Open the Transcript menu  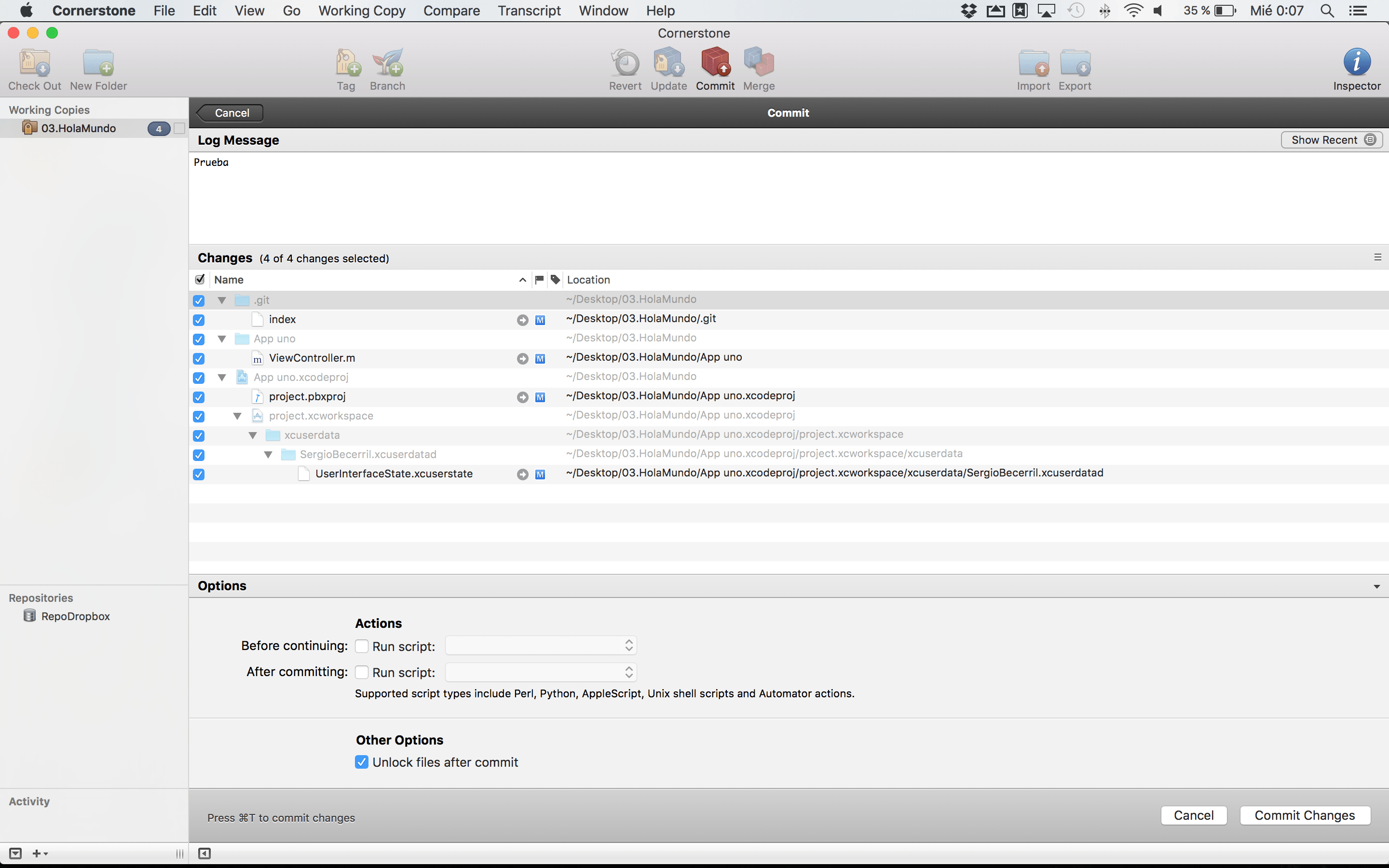click(x=529, y=10)
